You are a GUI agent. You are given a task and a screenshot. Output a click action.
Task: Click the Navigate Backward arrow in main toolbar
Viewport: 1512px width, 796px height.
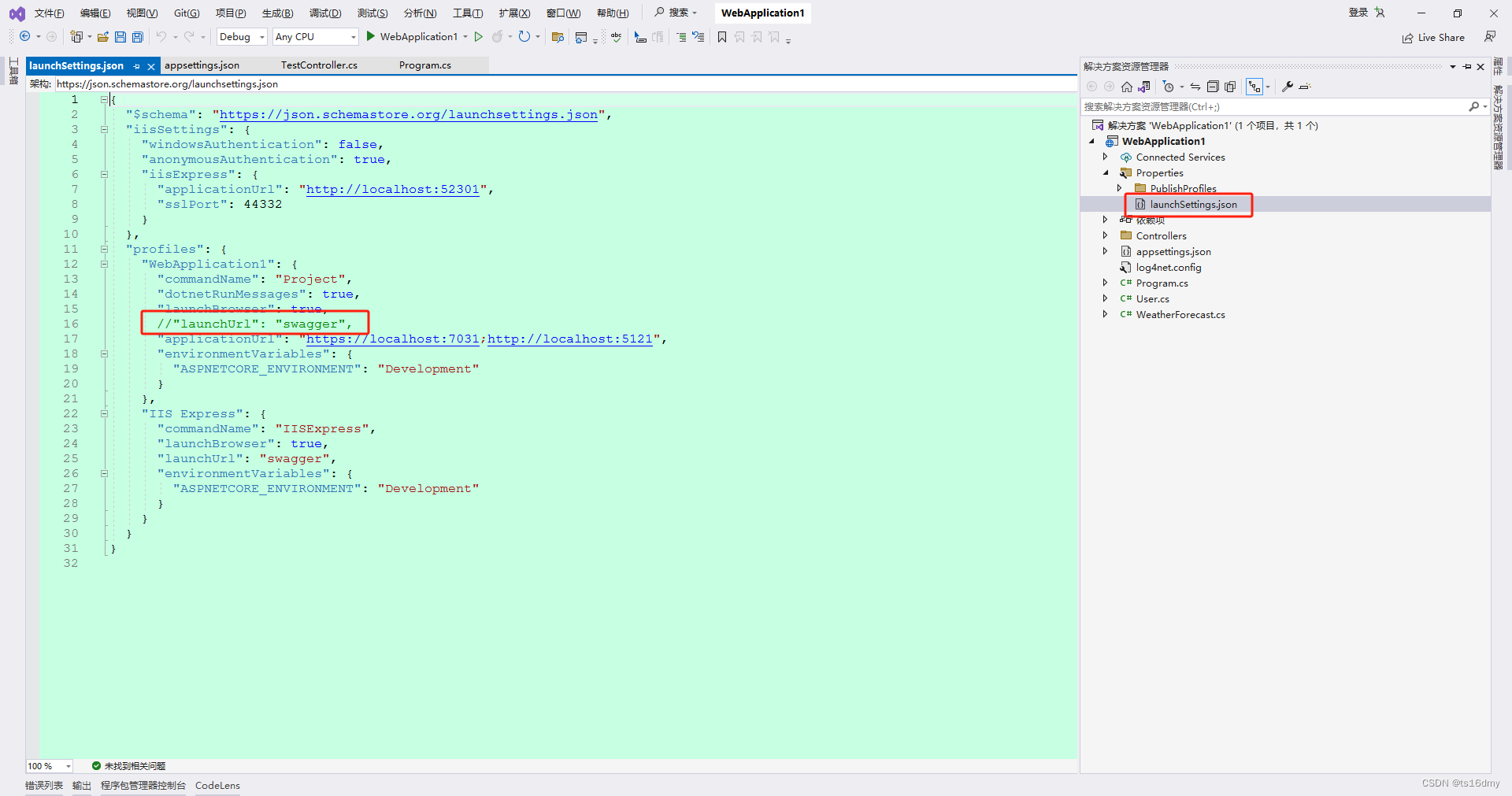tap(25, 37)
